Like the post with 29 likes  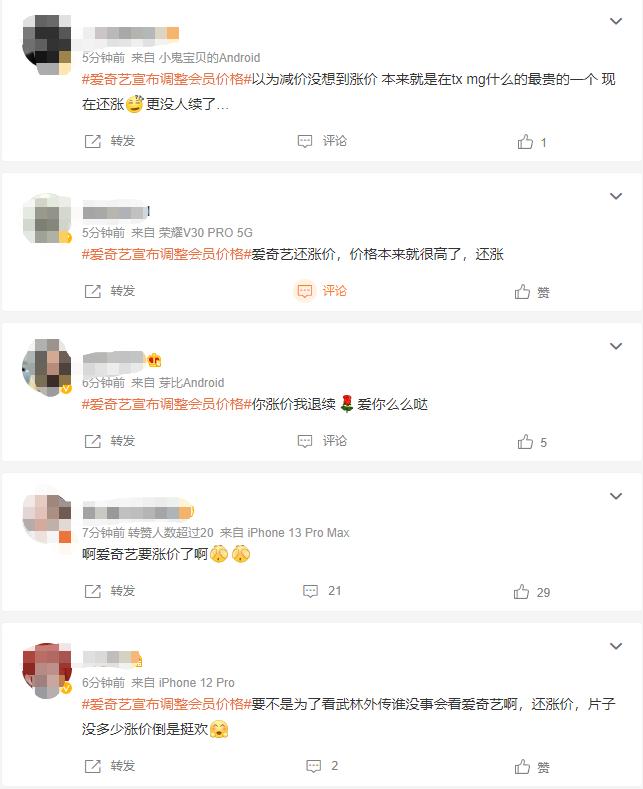[531, 592]
